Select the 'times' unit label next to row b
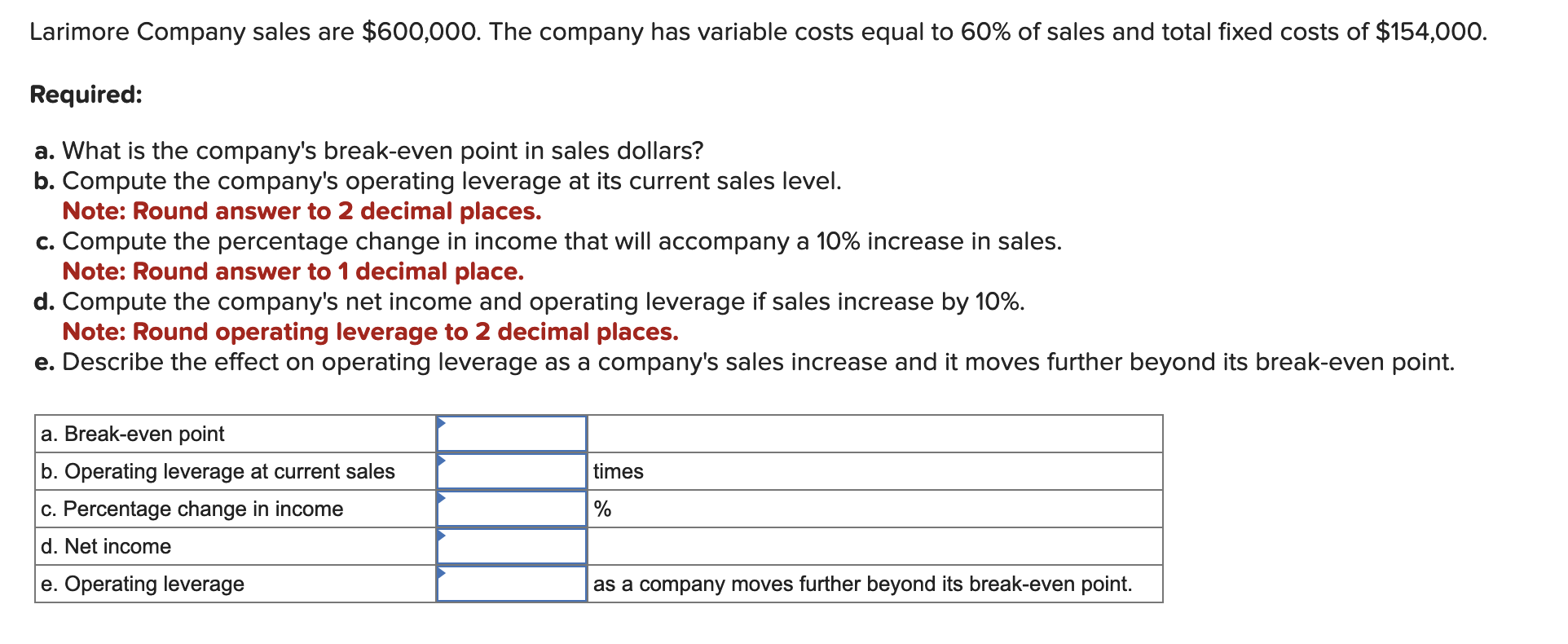The width and height of the screenshot is (1568, 644). pyautogui.click(x=617, y=471)
